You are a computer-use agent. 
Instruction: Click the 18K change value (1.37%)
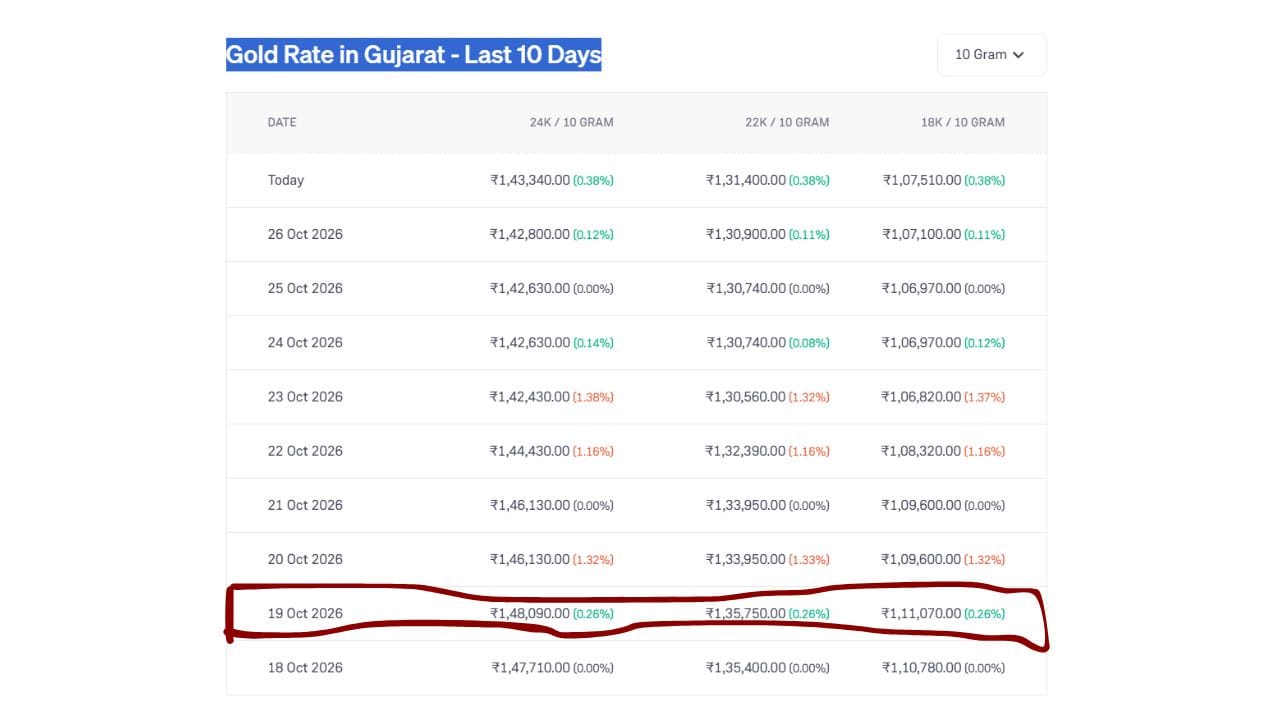click(x=985, y=397)
